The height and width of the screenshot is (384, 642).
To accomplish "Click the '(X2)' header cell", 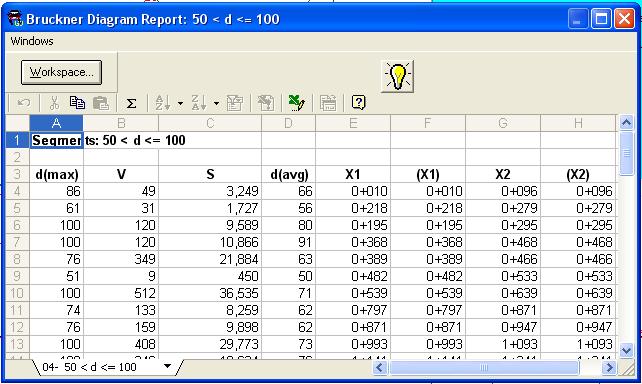I will [x=578, y=174].
